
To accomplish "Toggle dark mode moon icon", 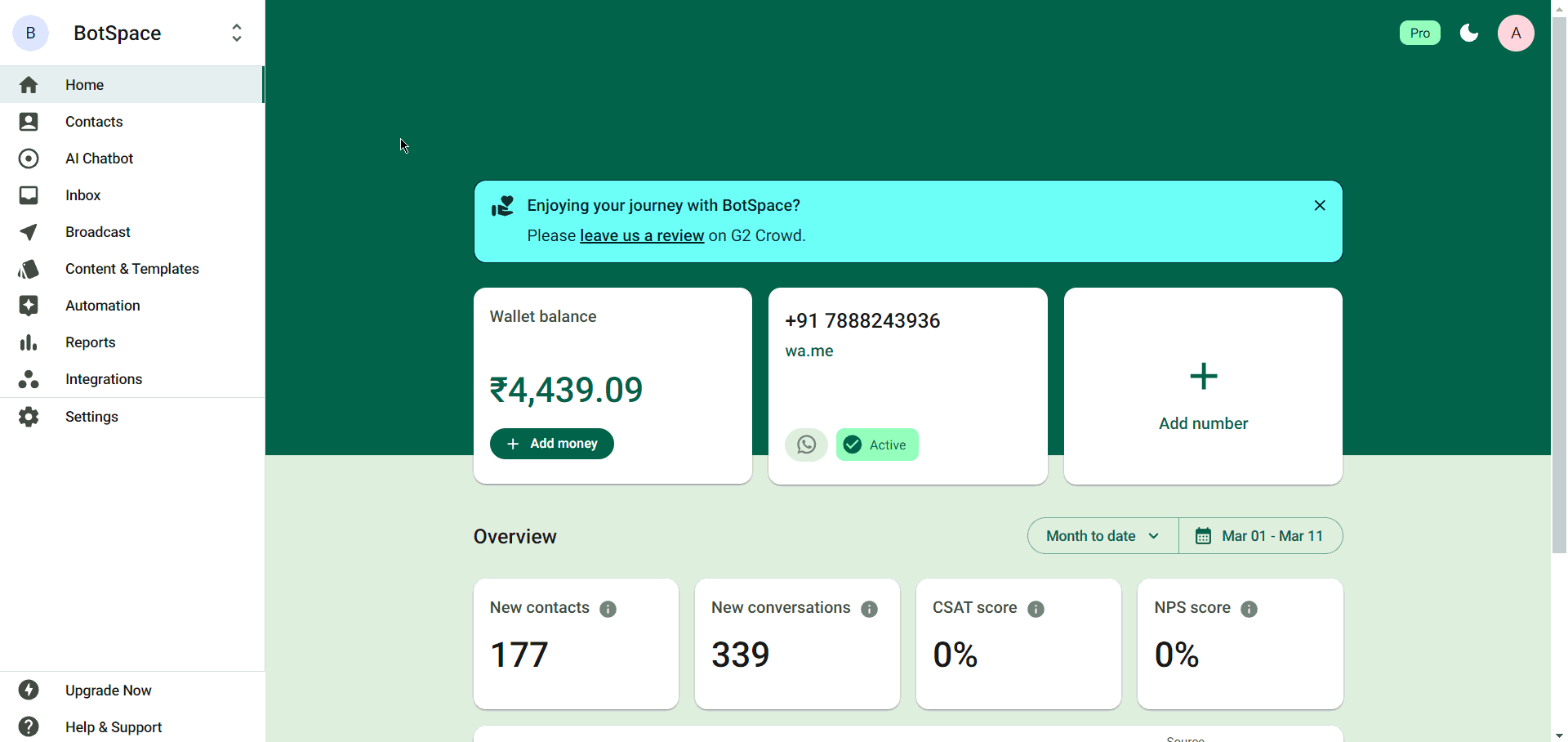I will (1469, 33).
